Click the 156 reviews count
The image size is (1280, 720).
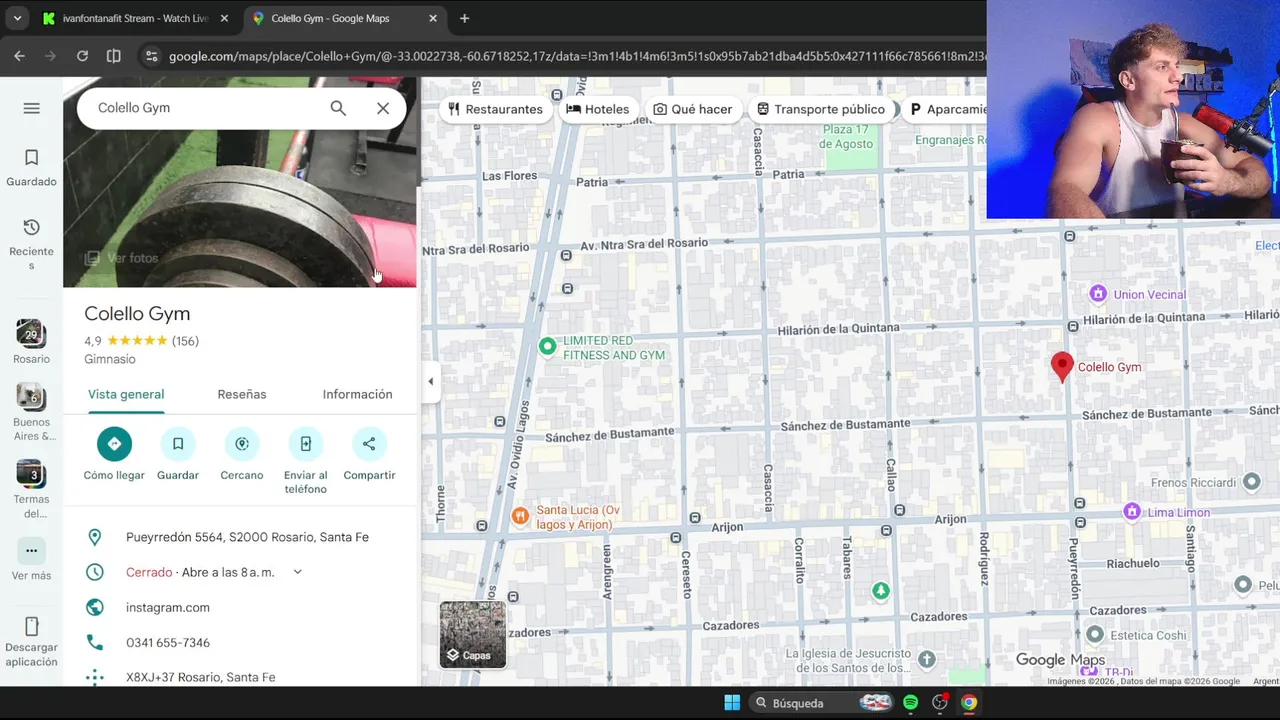(x=185, y=341)
